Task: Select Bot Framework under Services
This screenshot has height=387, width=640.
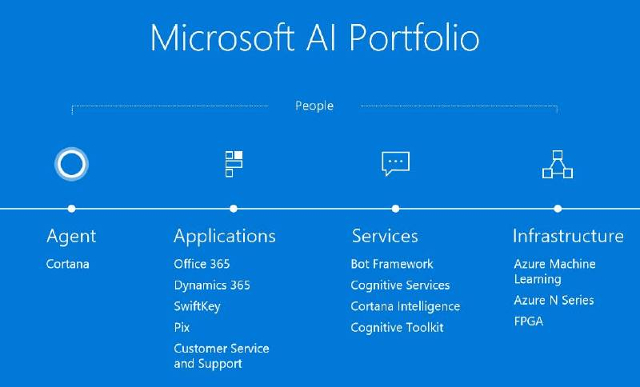Action: coord(392,264)
